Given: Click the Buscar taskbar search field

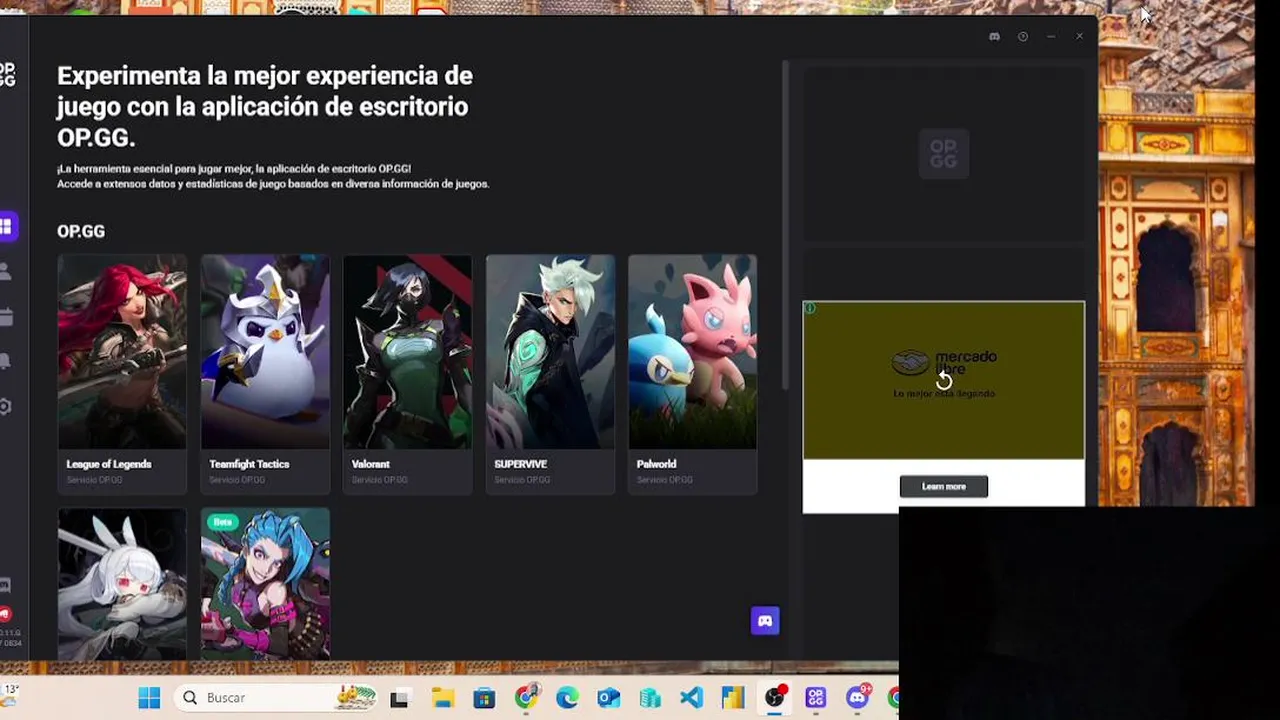Looking at the screenshot, I should click(277, 698).
